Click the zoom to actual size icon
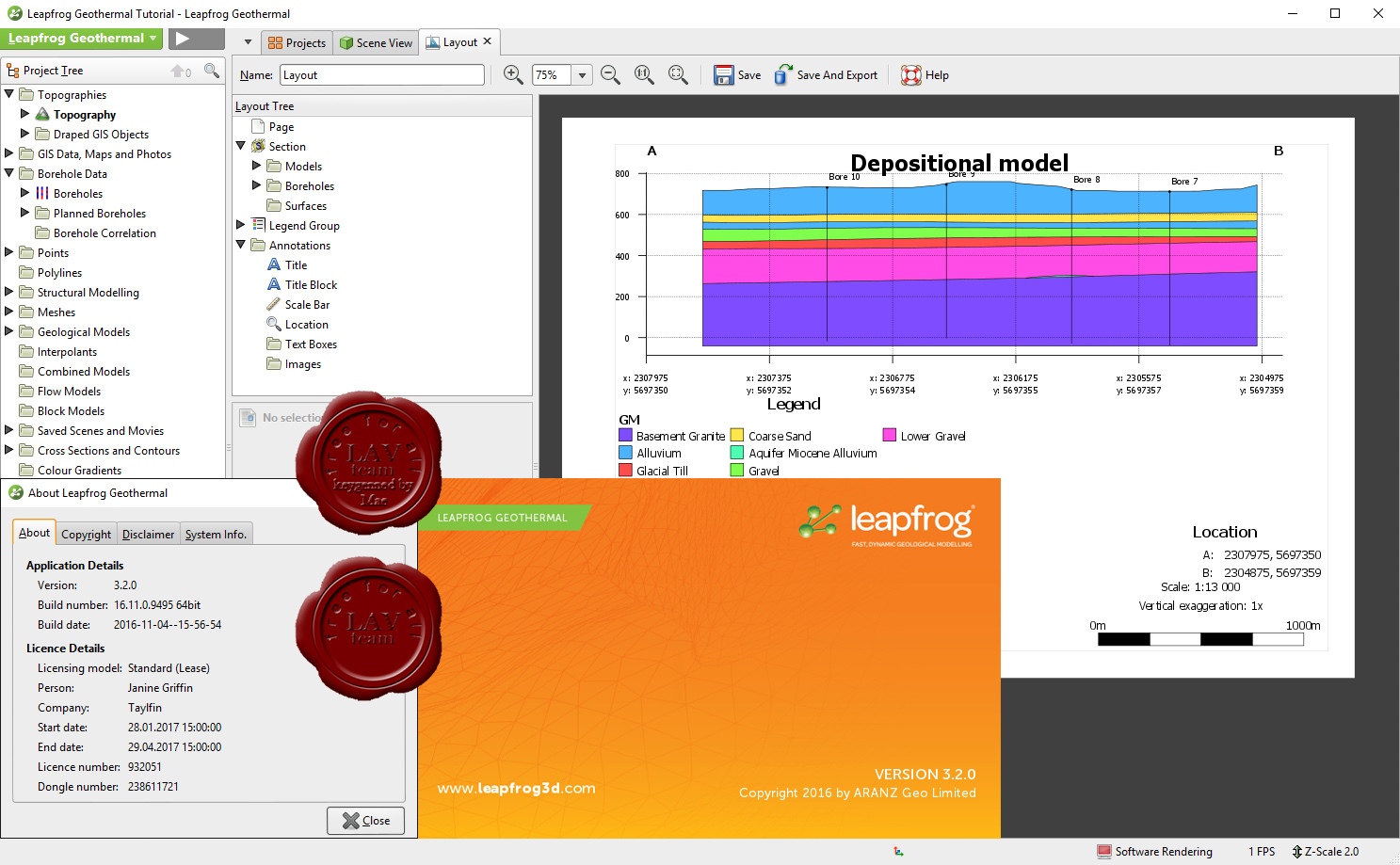The image size is (1400, 865). point(644,74)
